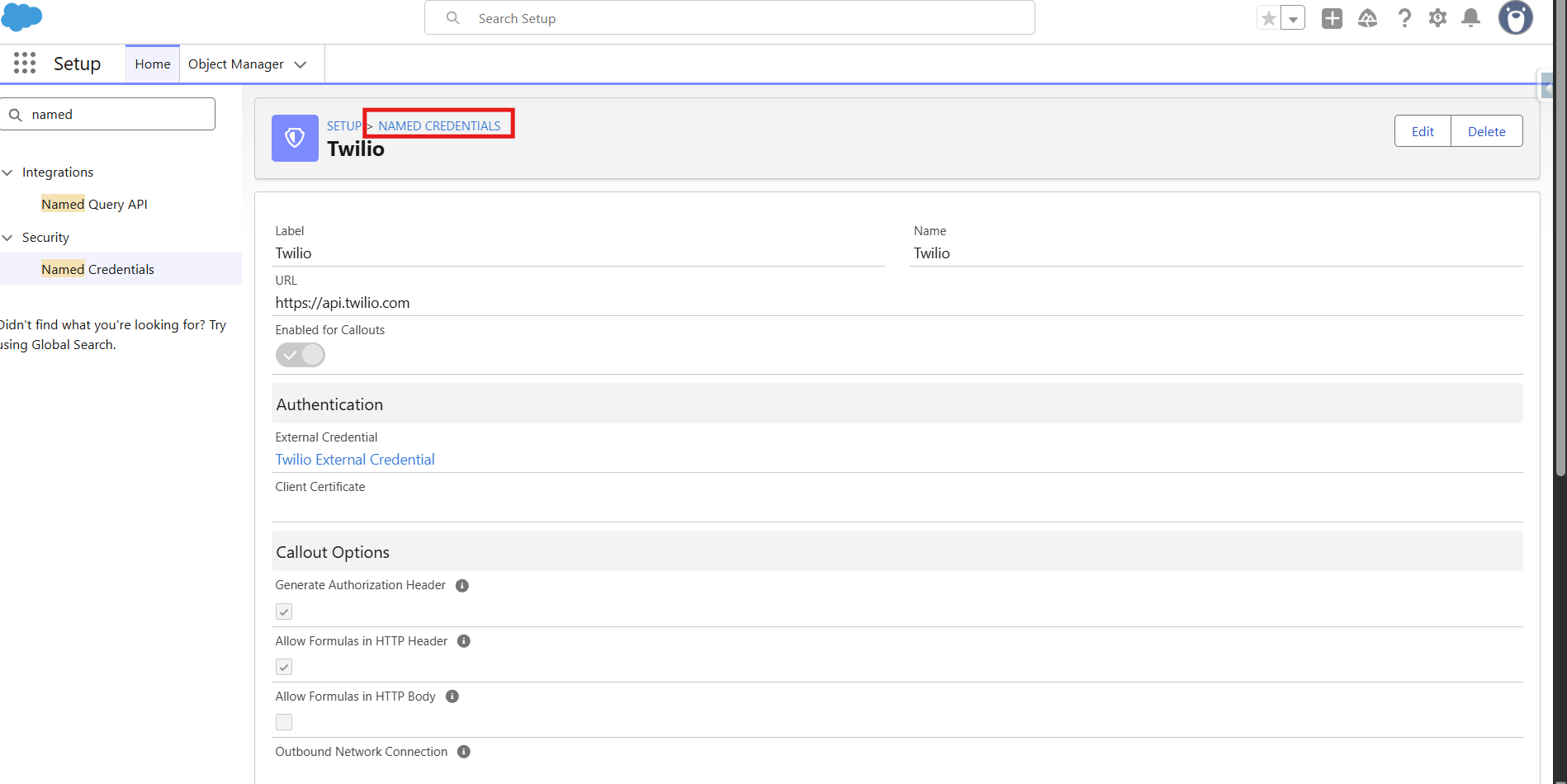Click the Client Certificate label
The height and width of the screenshot is (784, 1567).
click(320, 487)
